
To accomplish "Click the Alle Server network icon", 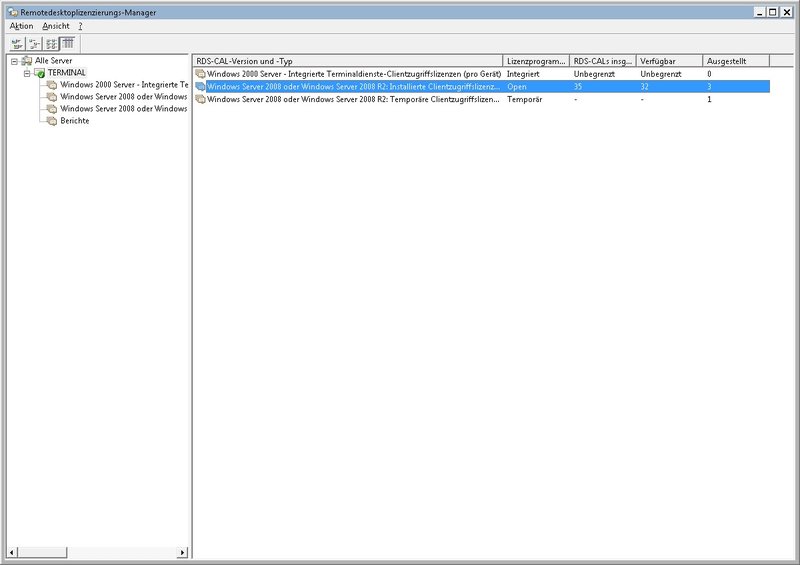I will coord(27,61).
